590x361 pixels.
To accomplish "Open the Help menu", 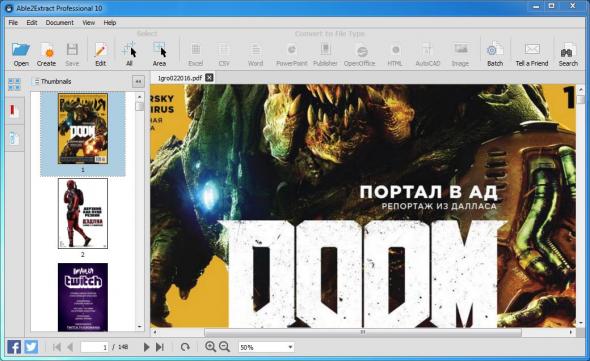I will click(x=110, y=23).
